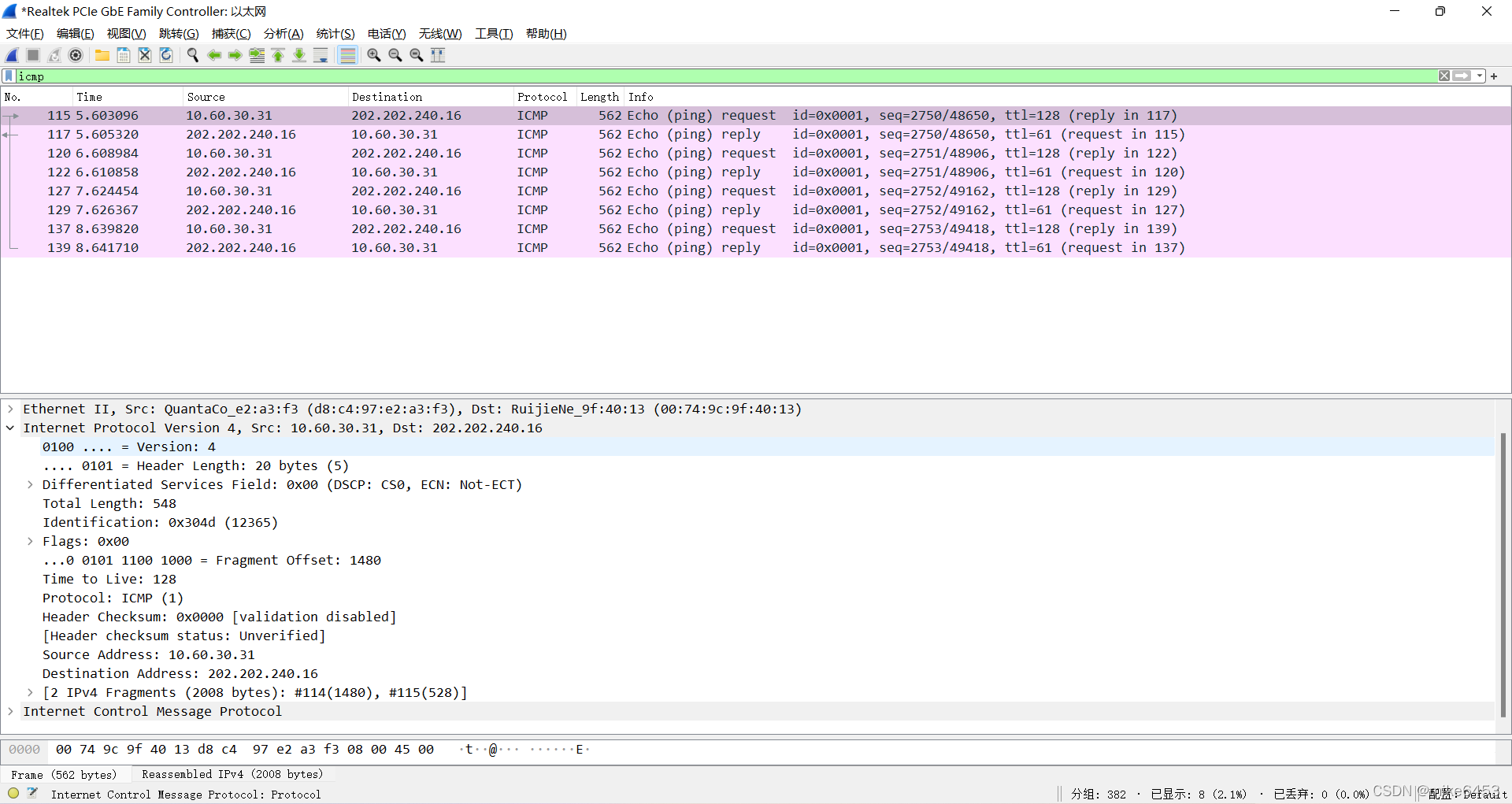The width and height of the screenshot is (1512, 804).
Task: Open 分析(A) menu
Action: 283,34
